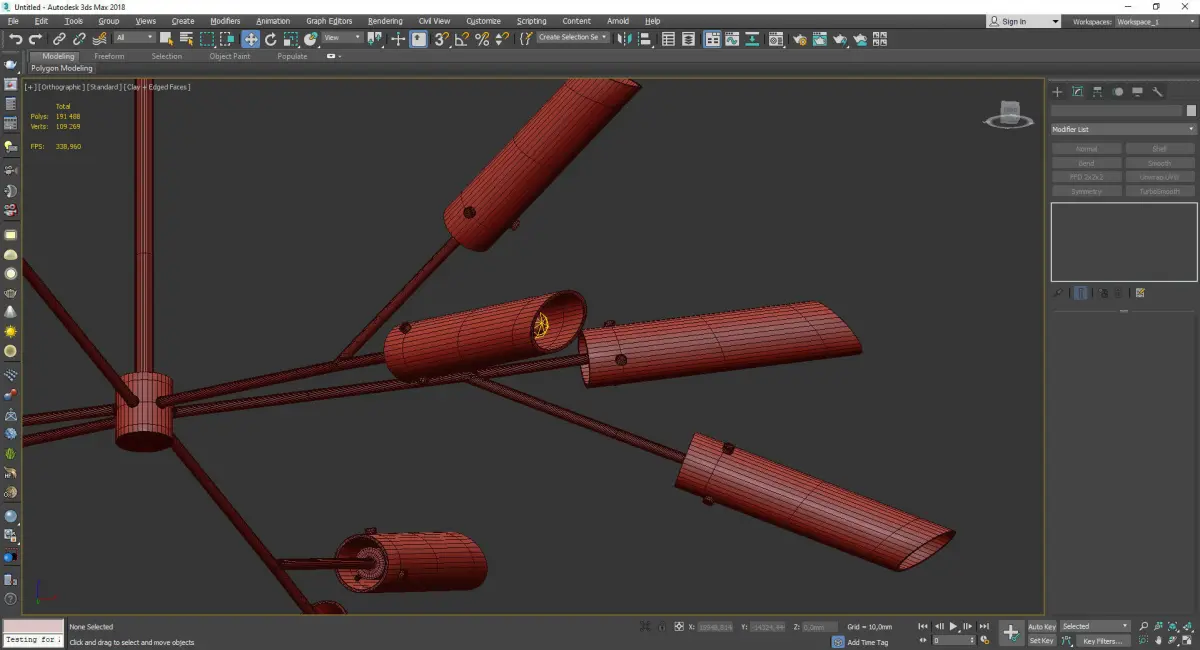The width and height of the screenshot is (1200, 650).
Task: Click the Auto Key button
Action: [x=1042, y=626]
